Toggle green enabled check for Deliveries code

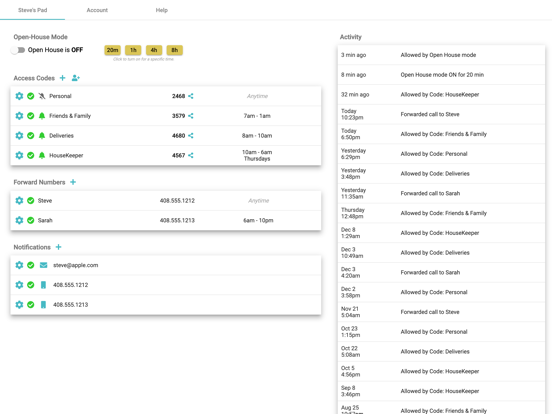(x=31, y=136)
